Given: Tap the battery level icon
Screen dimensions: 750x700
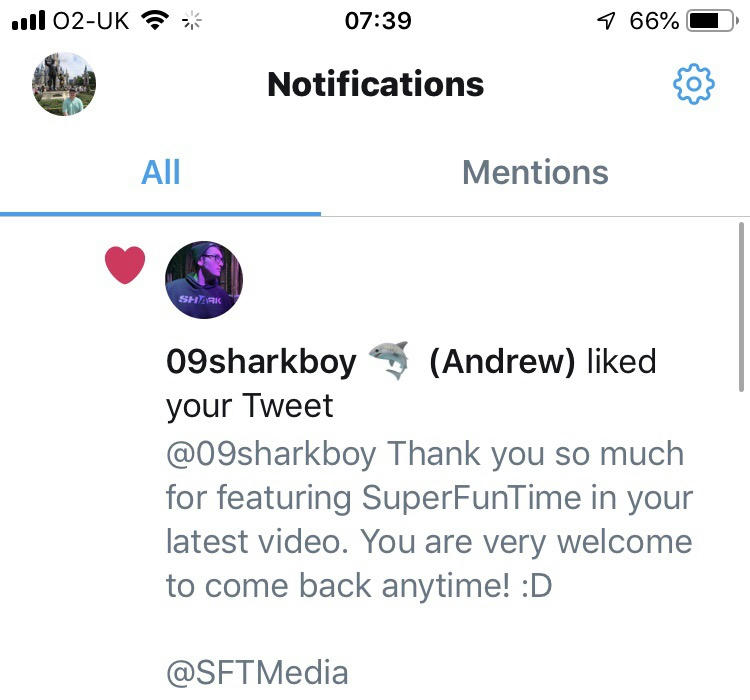Looking at the screenshot, I should pyautogui.click(x=712, y=21).
